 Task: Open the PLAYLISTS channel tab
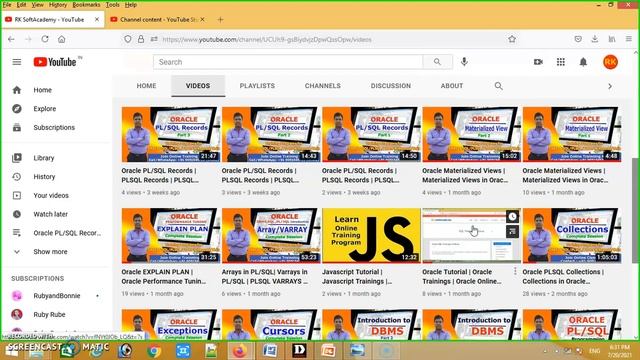point(257,86)
